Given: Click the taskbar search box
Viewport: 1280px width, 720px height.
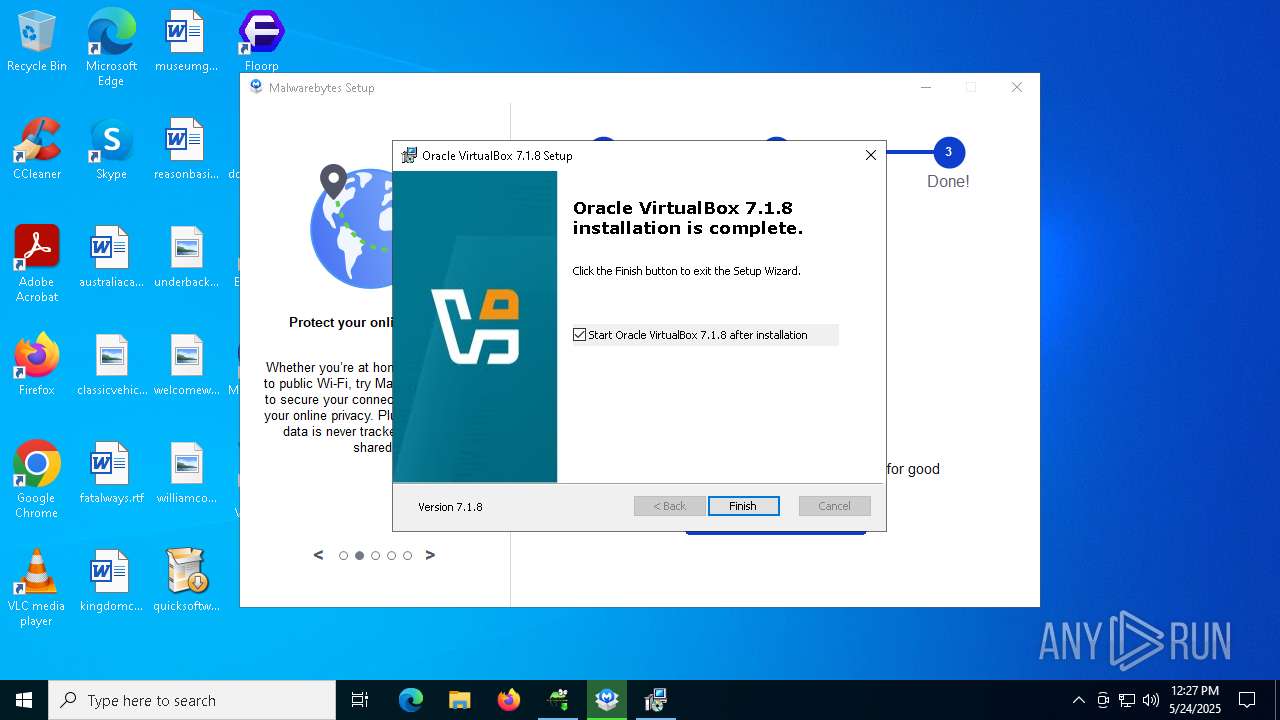Looking at the screenshot, I should pos(192,700).
